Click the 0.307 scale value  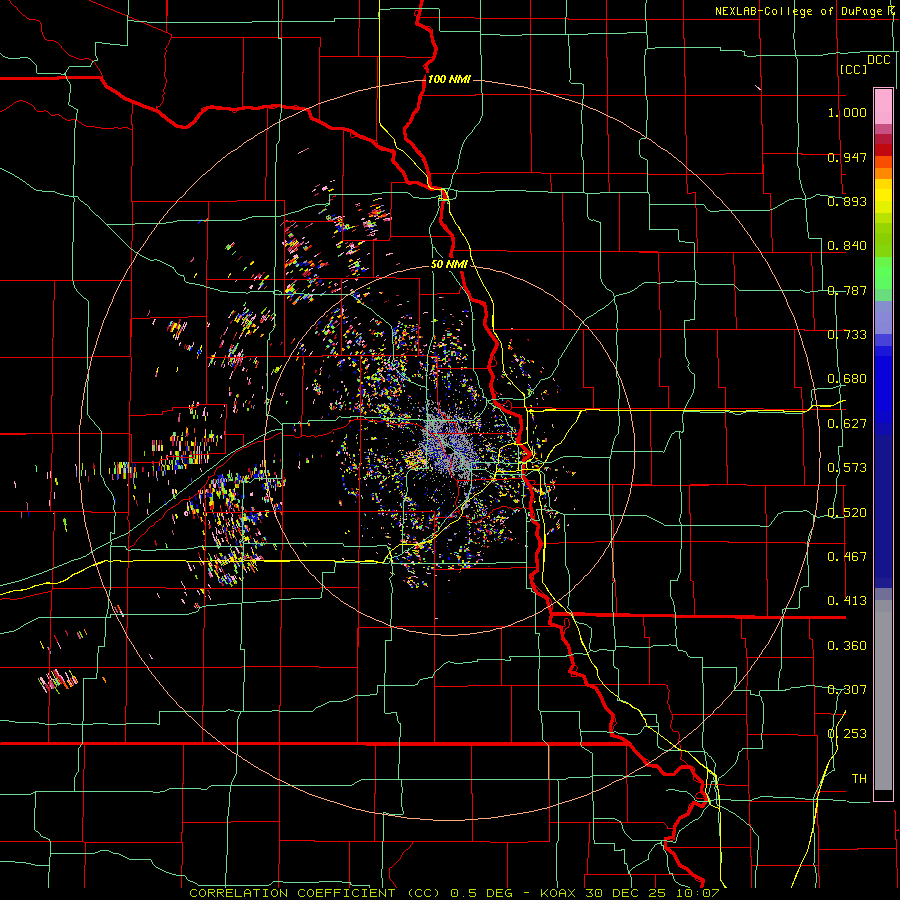coord(847,690)
